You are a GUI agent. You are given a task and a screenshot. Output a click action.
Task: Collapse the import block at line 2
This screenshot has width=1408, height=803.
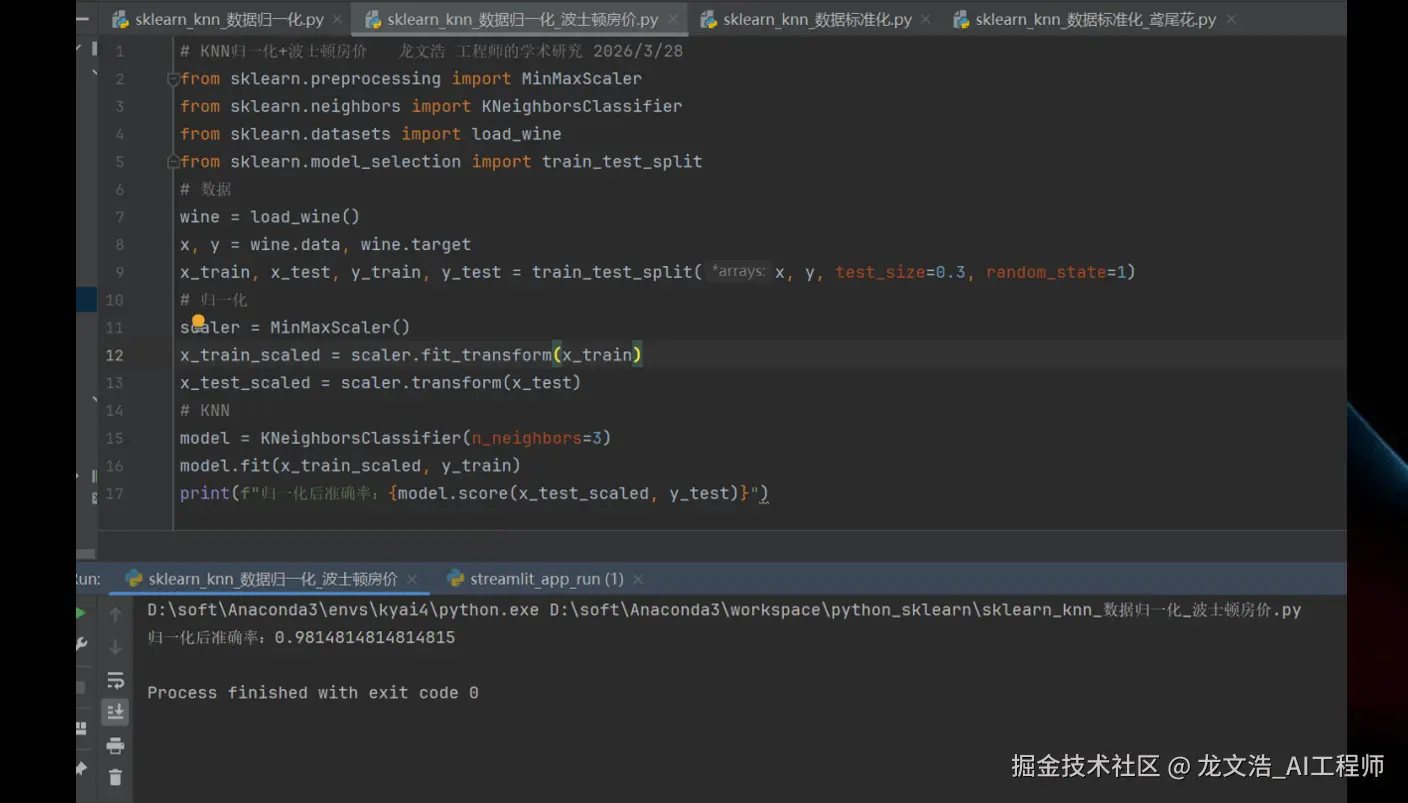pyautogui.click(x=173, y=79)
